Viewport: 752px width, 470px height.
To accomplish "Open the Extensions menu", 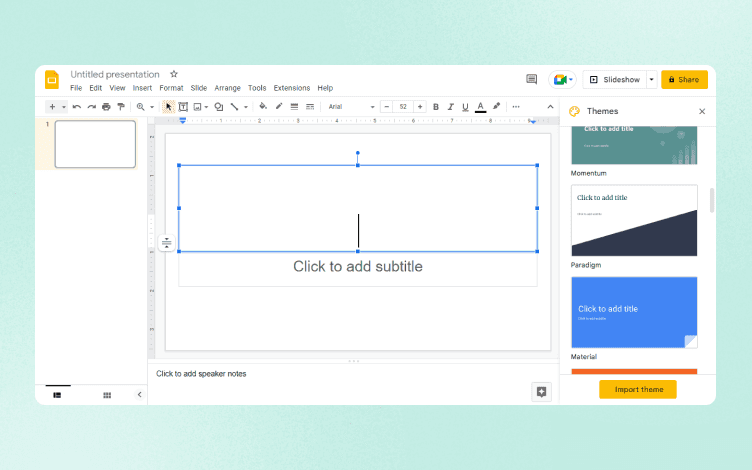I will pyautogui.click(x=292, y=88).
